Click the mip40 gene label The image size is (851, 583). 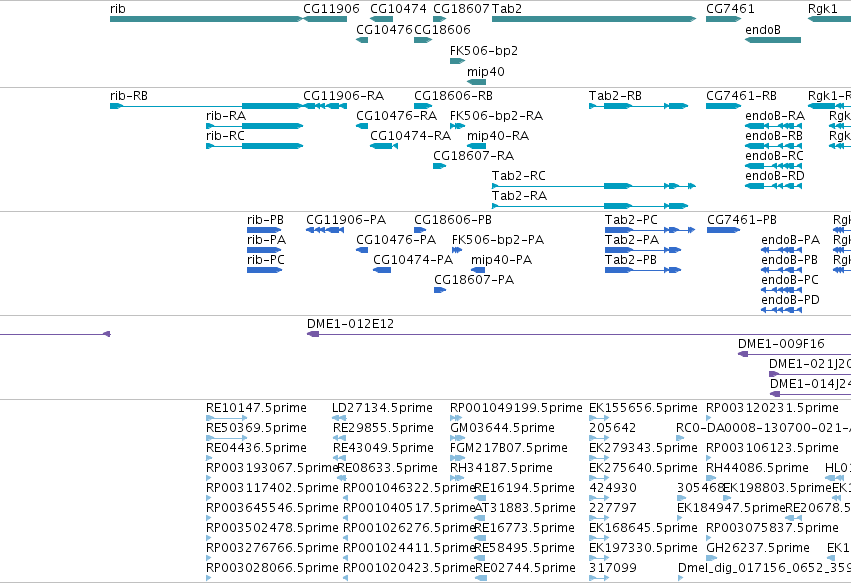486,72
